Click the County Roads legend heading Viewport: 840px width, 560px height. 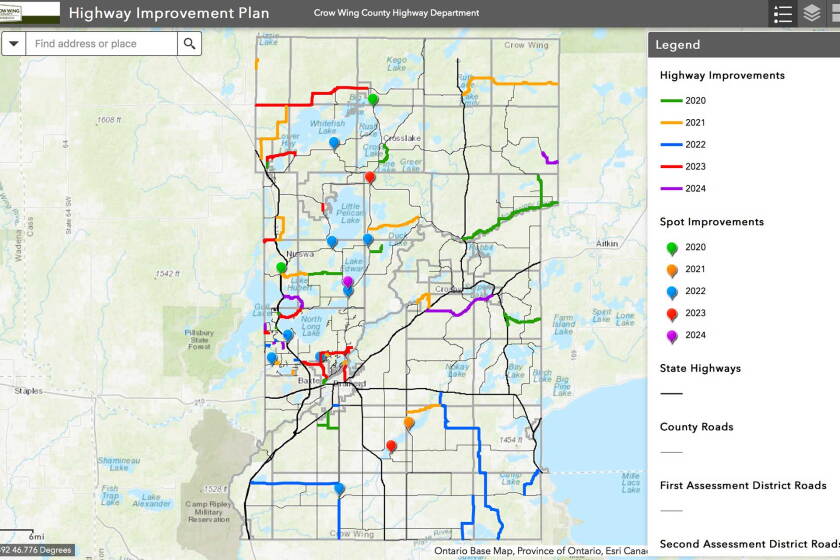[696, 427]
